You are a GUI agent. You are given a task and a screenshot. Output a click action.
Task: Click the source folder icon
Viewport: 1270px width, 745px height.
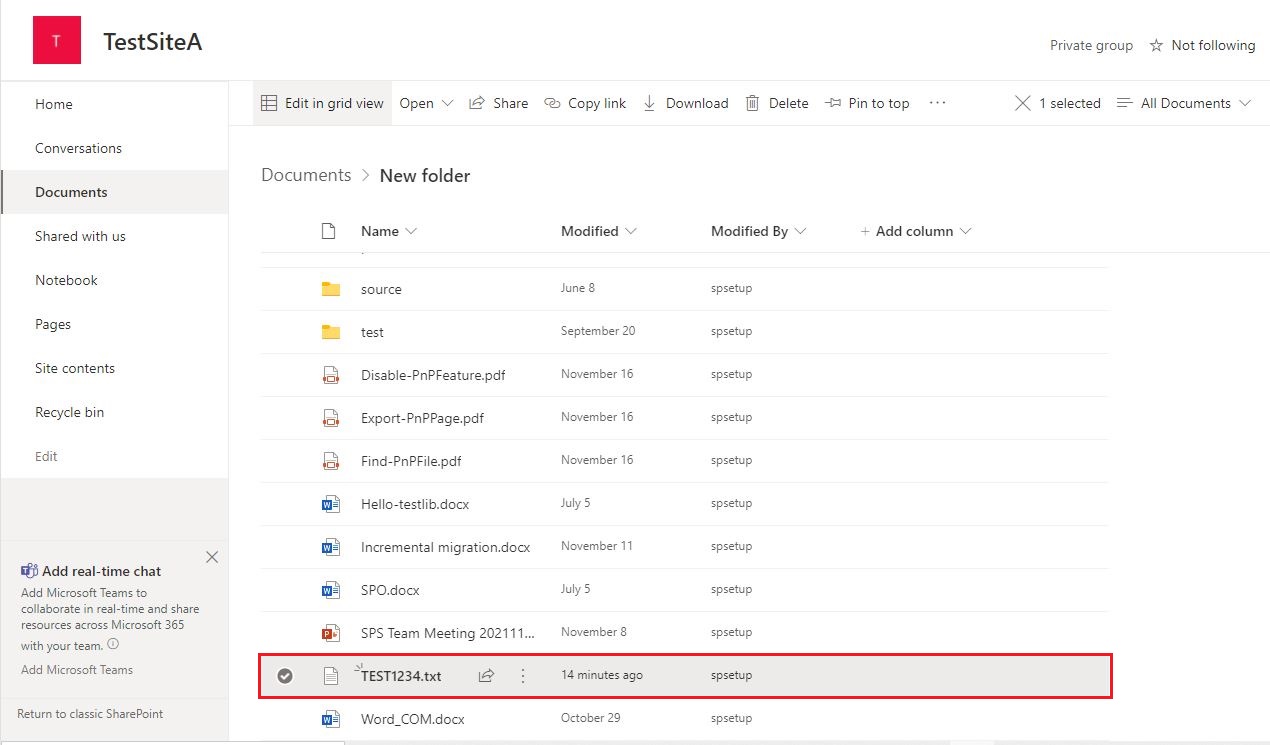tap(331, 289)
